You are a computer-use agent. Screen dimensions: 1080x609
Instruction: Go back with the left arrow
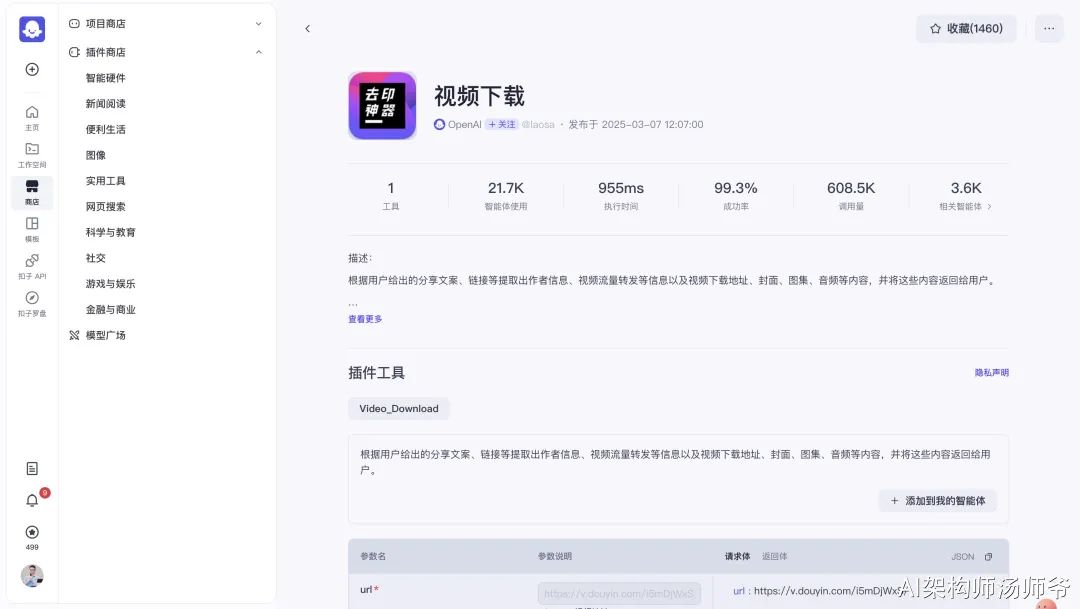click(307, 28)
